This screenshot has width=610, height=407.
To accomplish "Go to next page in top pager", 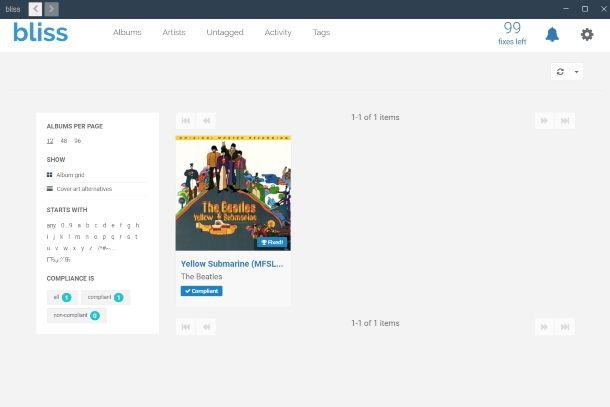I will (x=544, y=121).
